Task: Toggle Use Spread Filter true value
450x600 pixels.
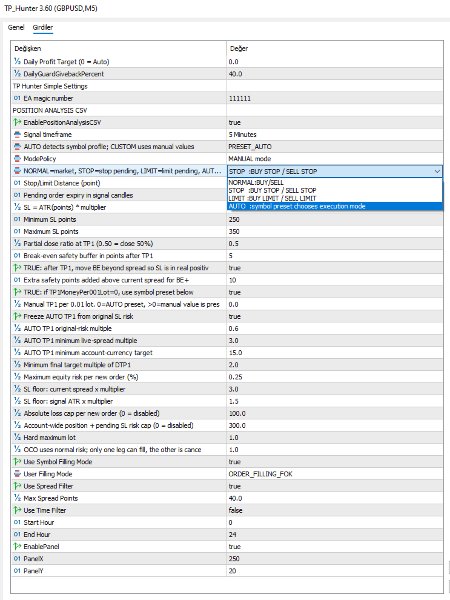Action: [335, 486]
